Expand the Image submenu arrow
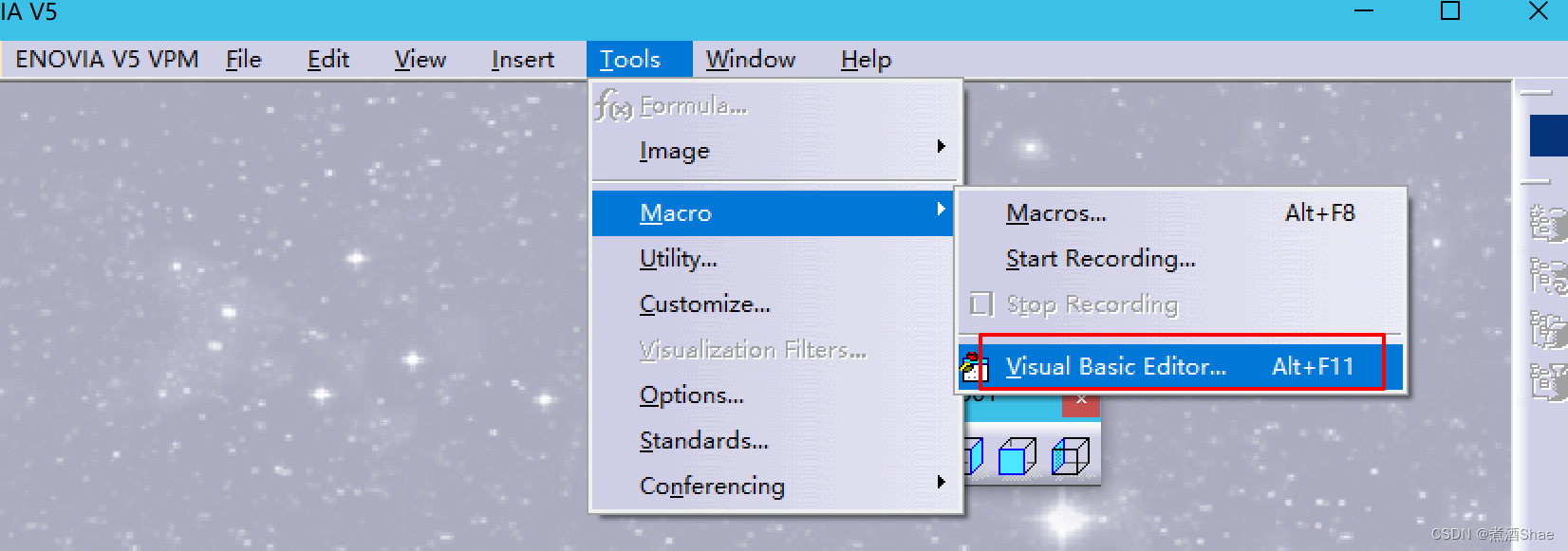 tap(941, 146)
